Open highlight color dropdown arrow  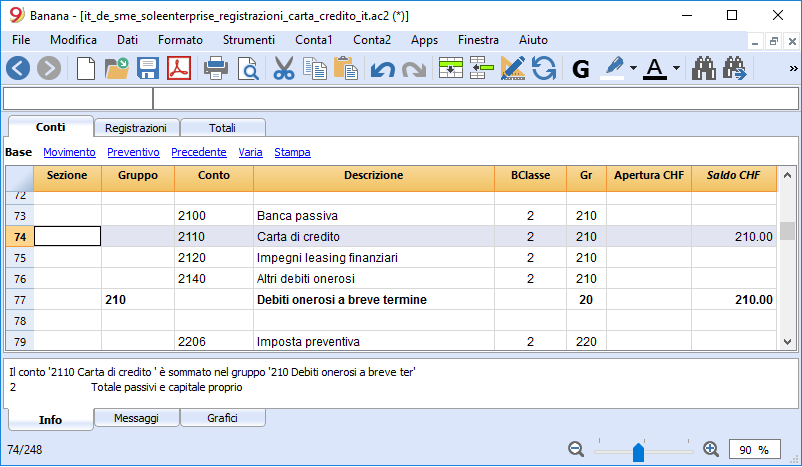pos(634,68)
